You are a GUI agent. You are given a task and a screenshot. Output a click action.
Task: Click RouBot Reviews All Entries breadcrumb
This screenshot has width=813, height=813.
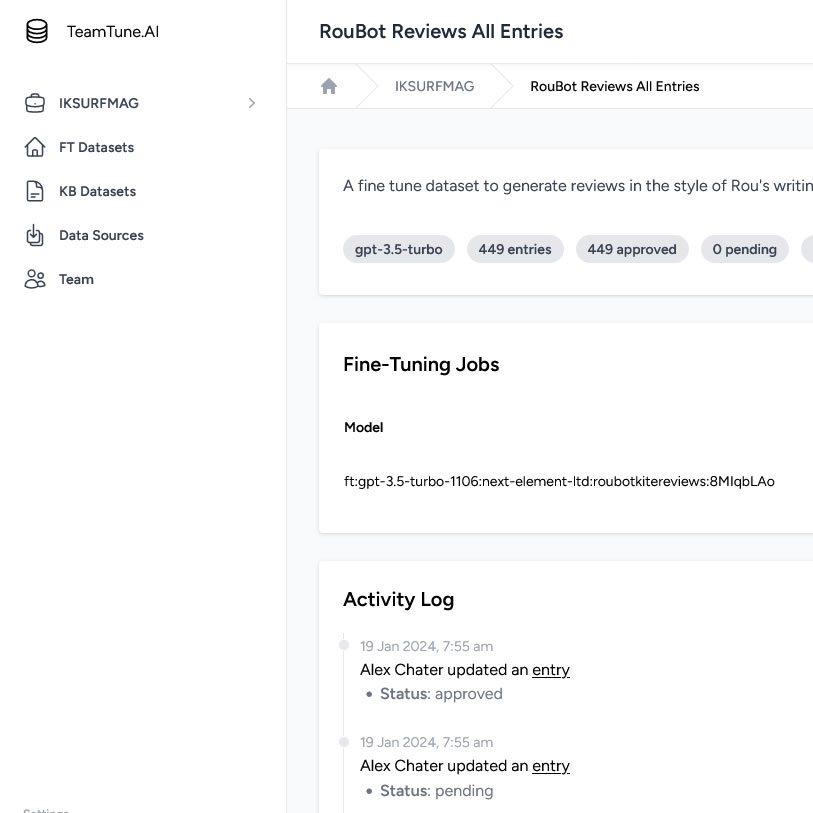click(614, 86)
